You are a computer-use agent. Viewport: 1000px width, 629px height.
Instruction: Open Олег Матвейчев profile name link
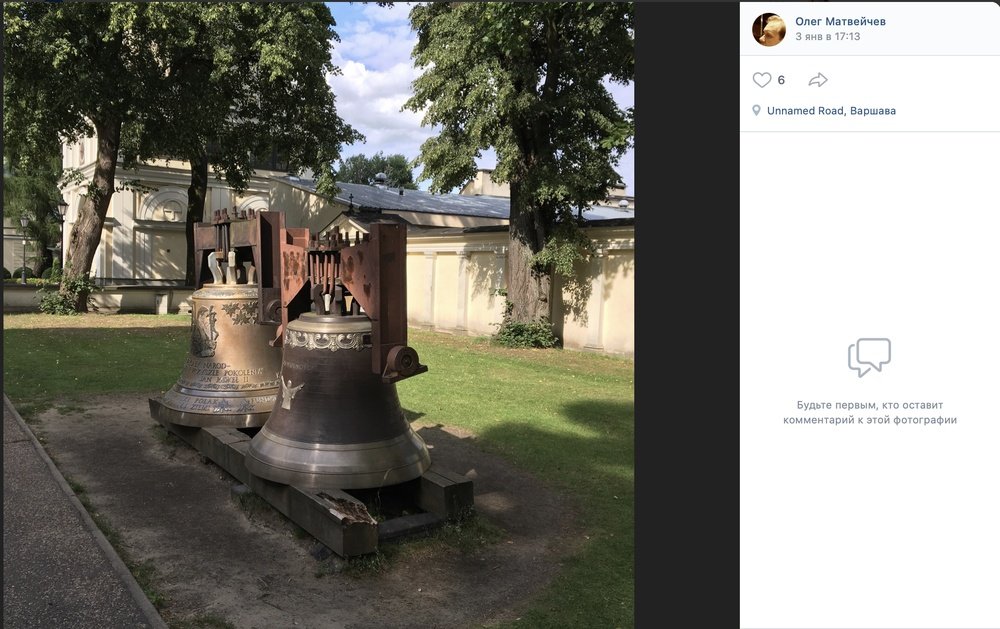coord(840,21)
